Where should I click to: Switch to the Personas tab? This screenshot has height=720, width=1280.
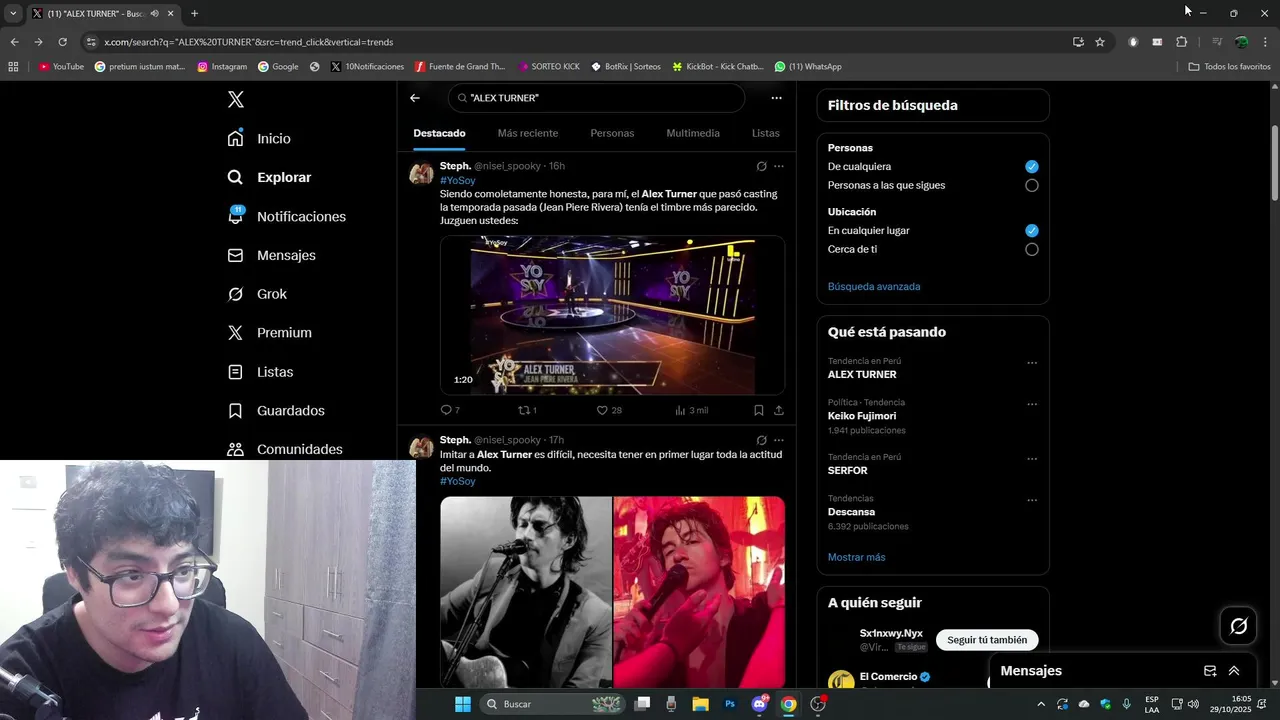612,133
